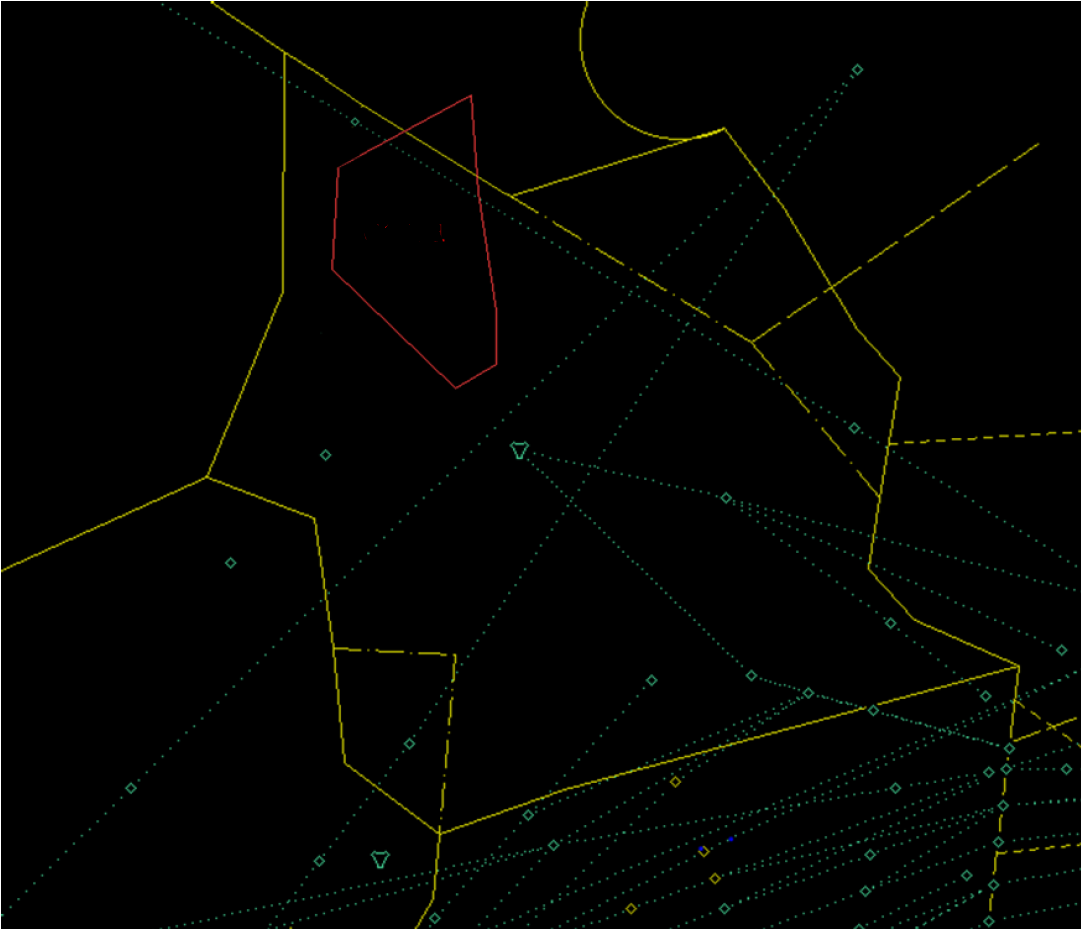Select the waypoint diamond at the dotted line's end in the central sector
1081x929 pixels.
point(651,680)
